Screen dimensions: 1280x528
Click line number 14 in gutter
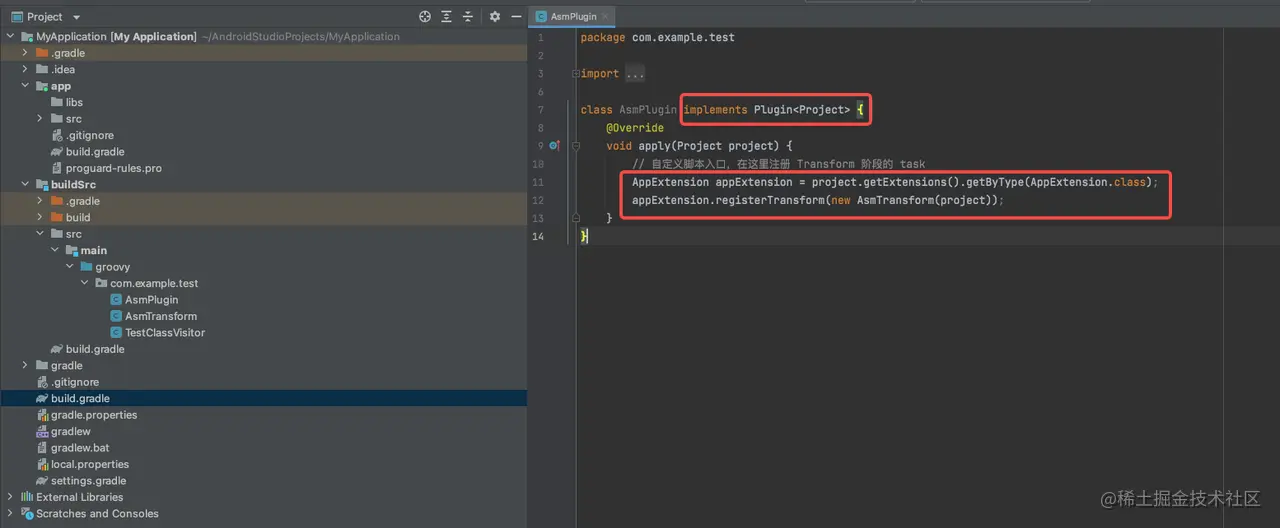point(538,236)
